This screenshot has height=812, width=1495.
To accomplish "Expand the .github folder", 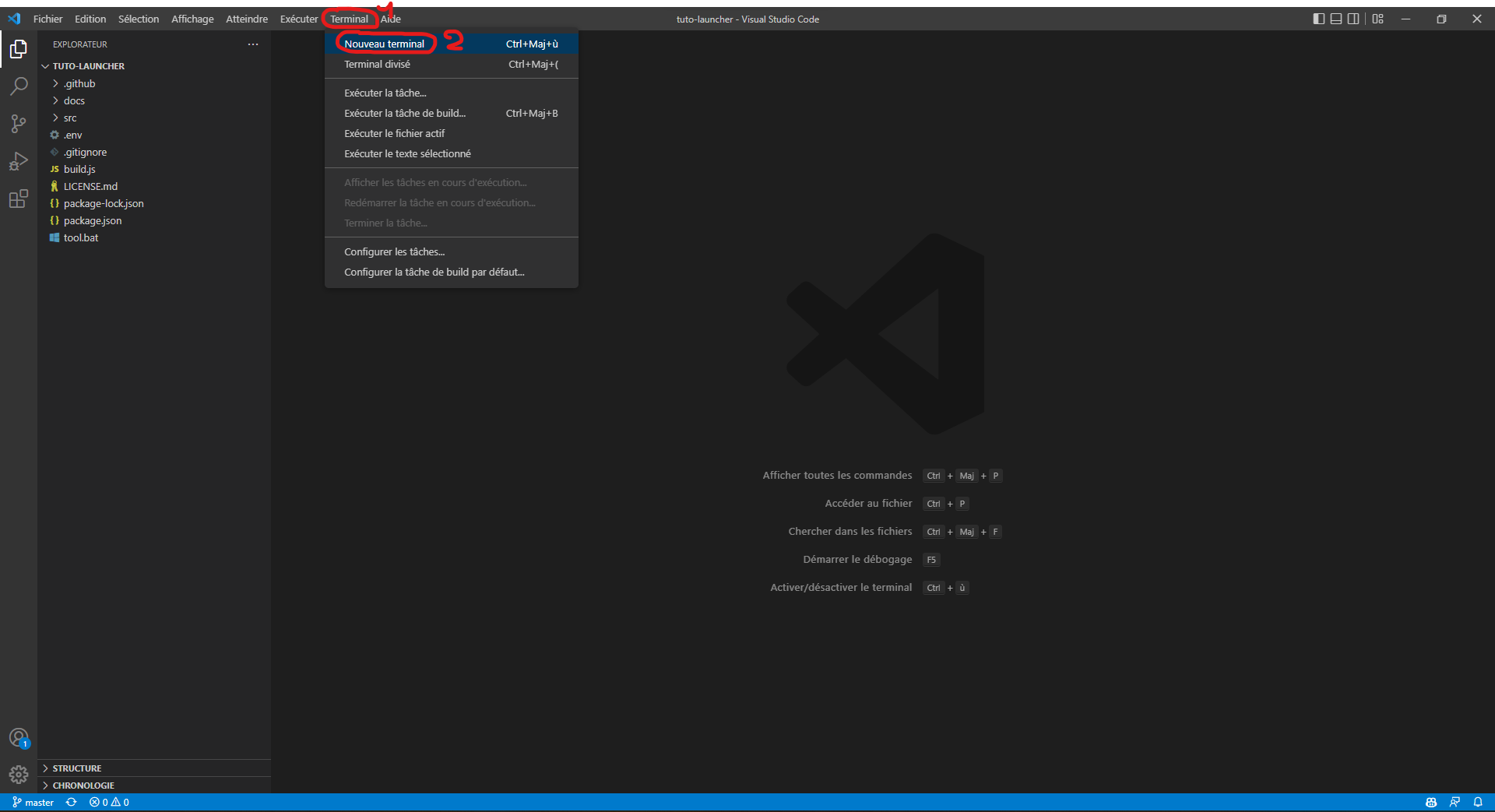I will (154, 83).
